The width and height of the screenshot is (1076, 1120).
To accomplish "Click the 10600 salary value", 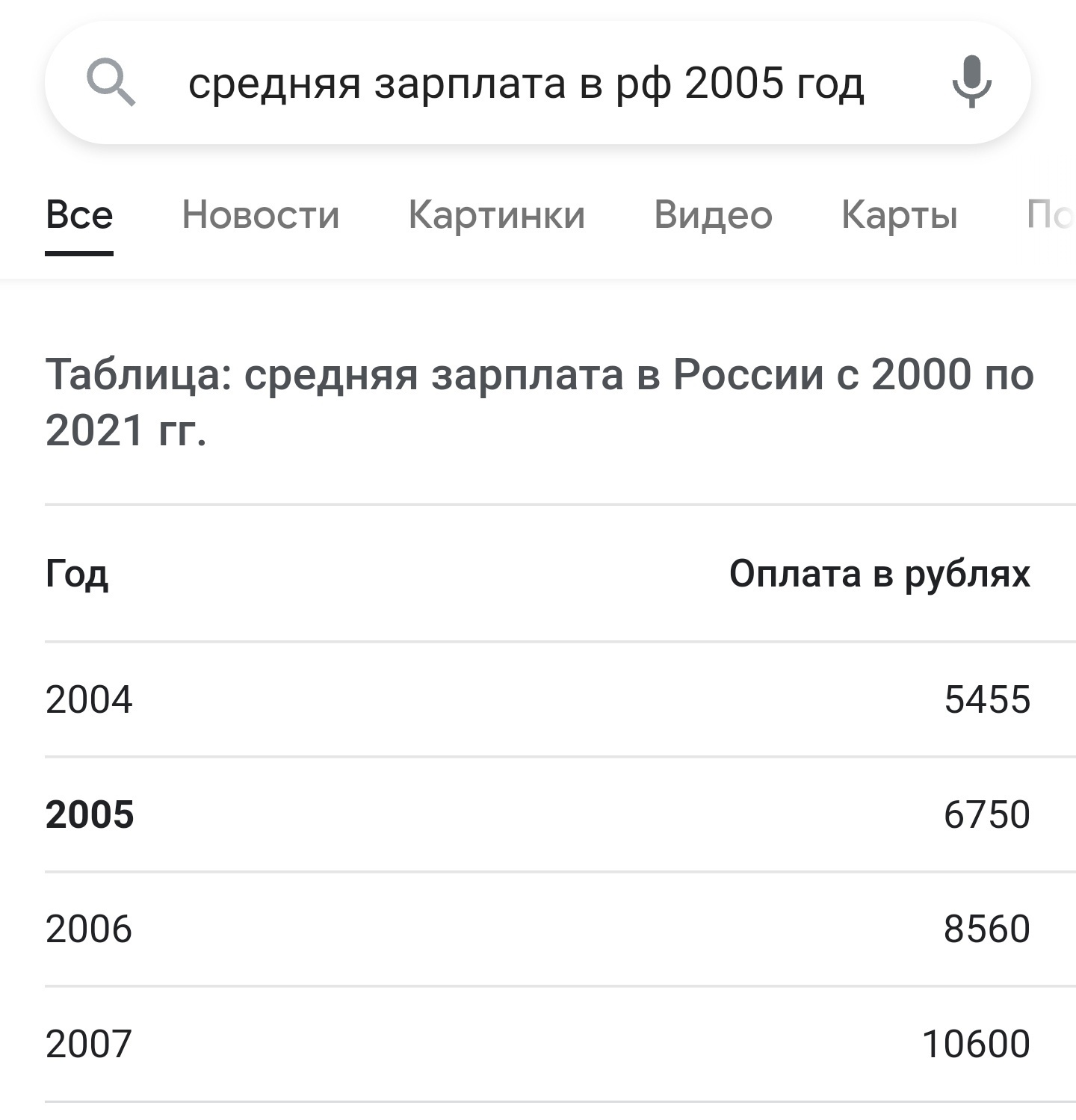I will 976,1044.
